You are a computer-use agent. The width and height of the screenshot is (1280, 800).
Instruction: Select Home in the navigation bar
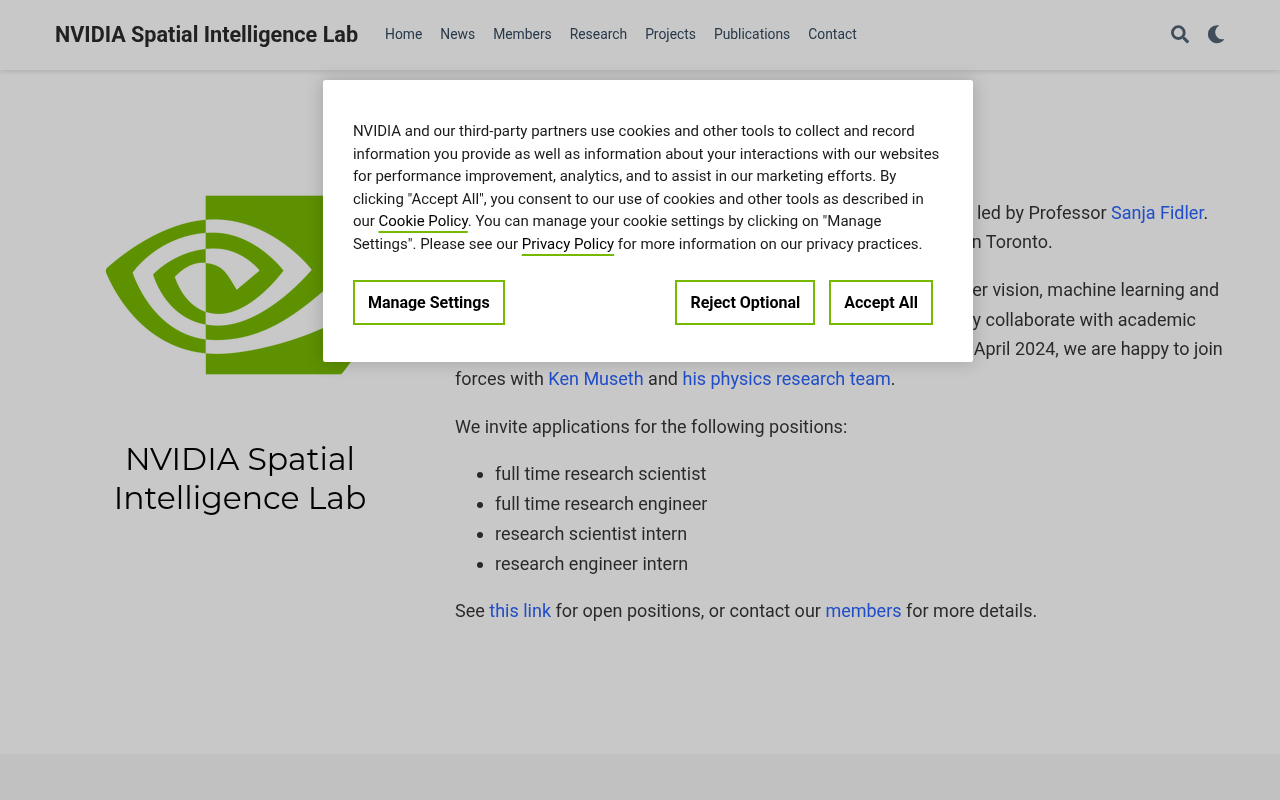pos(403,34)
